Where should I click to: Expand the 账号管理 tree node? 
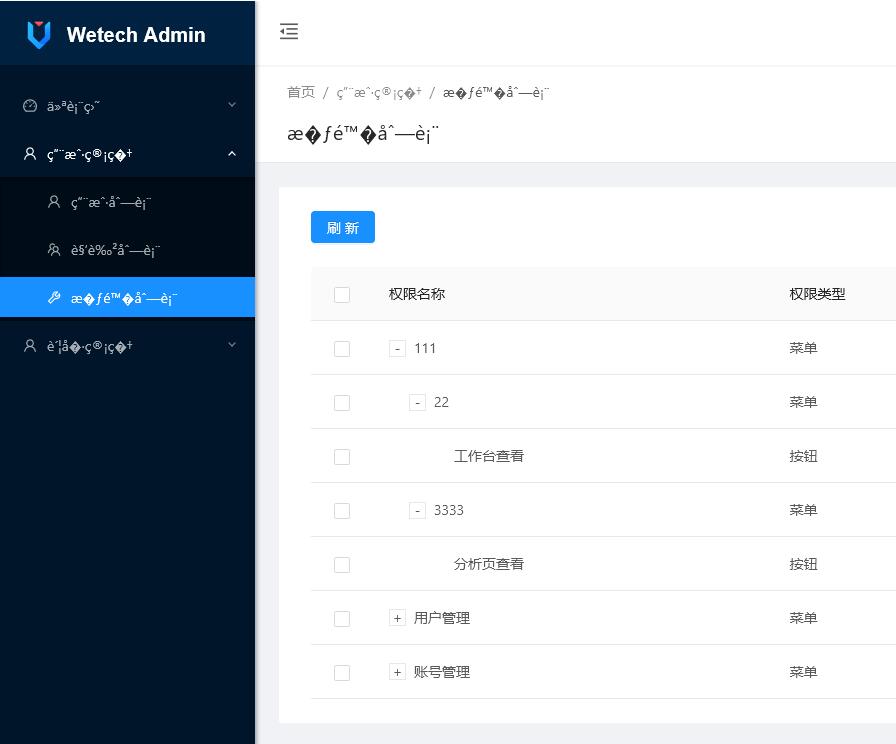coord(397,672)
